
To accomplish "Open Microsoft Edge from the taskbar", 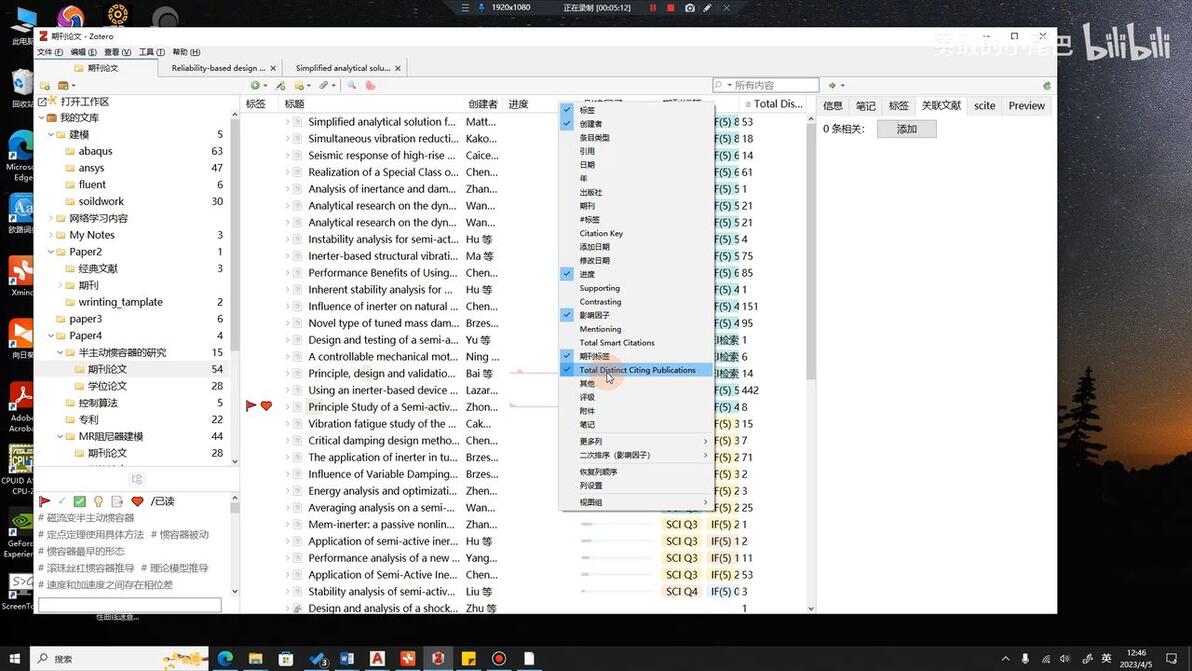I will [x=225, y=658].
